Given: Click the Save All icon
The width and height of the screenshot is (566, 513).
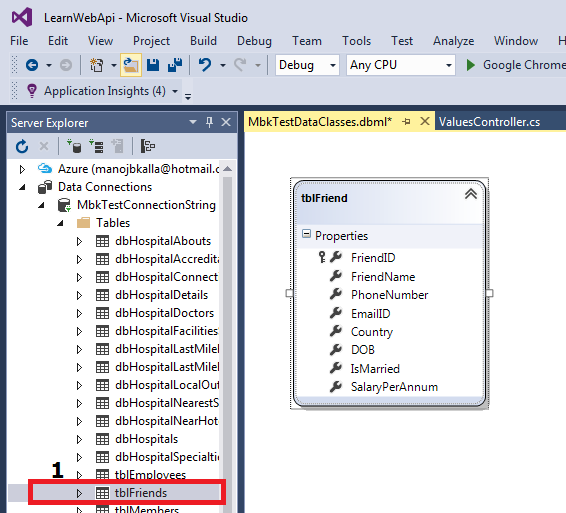Looking at the screenshot, I should click(x=175, y=65).
